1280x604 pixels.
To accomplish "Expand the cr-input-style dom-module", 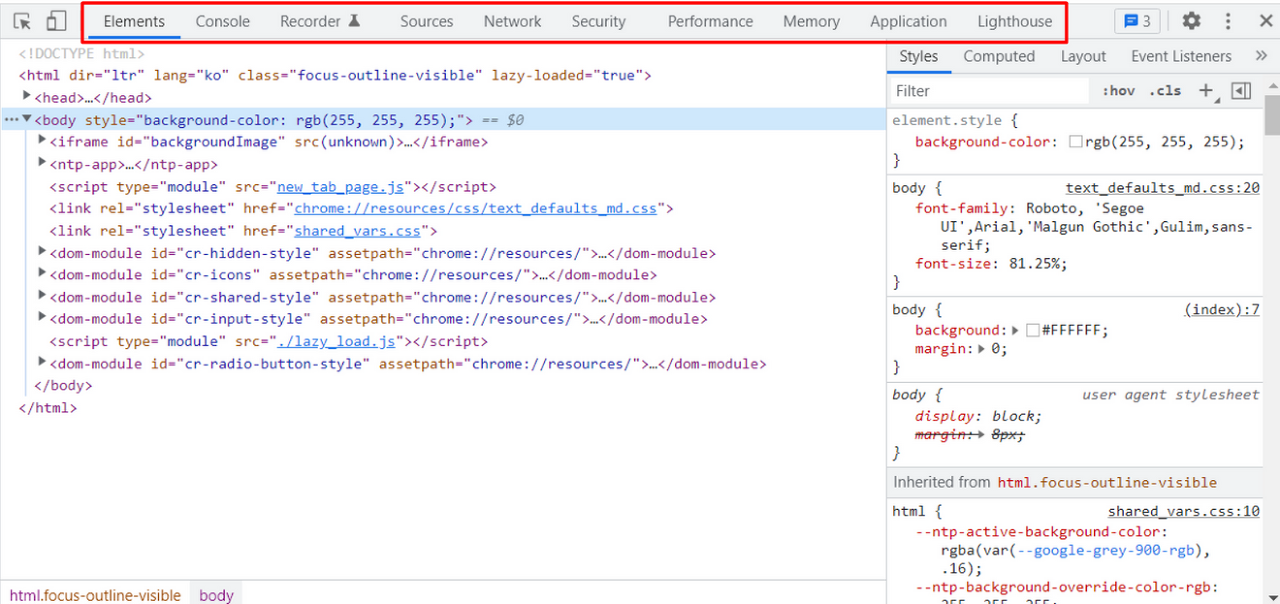I will click(42, 318).
